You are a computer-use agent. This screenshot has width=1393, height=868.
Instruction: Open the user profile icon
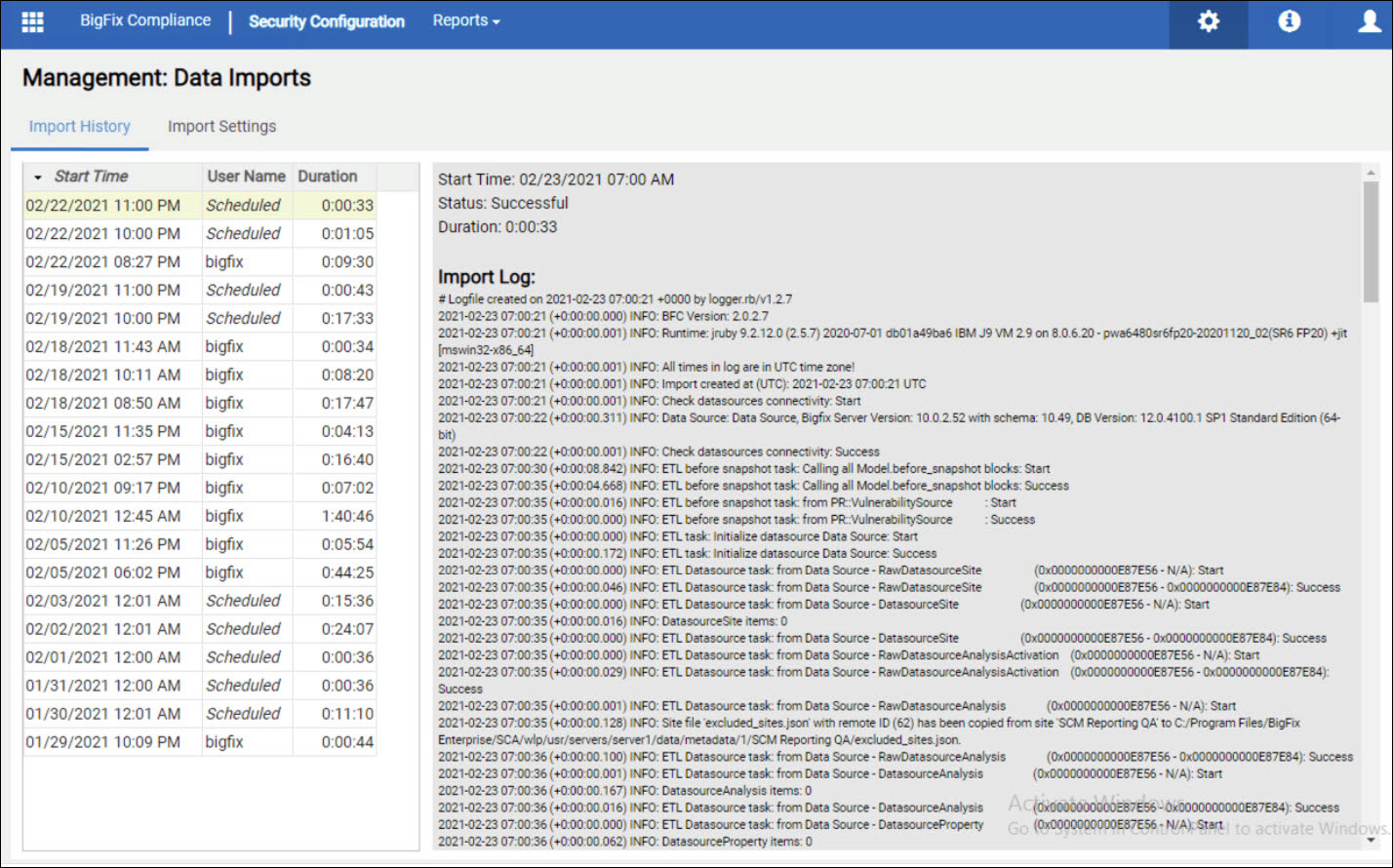(x=1369, y=22)
